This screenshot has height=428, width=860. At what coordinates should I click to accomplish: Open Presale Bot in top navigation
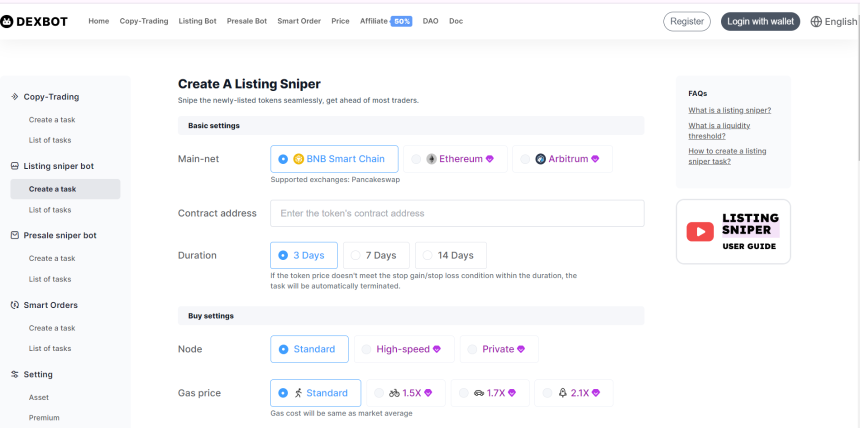click(x=247, y=21)
